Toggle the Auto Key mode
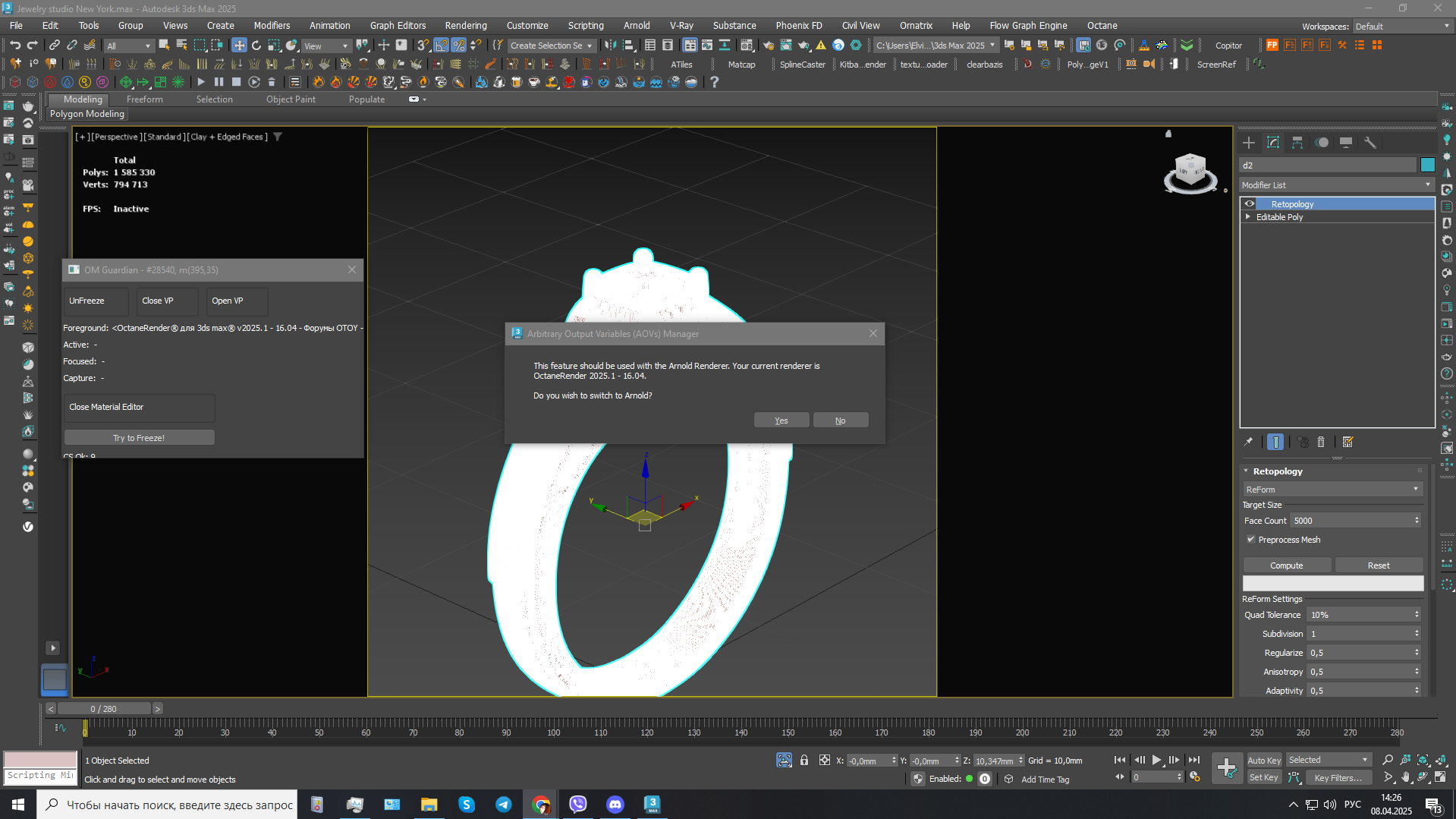The width and height of the screenshot is (1456, 819). [1264, 760]
